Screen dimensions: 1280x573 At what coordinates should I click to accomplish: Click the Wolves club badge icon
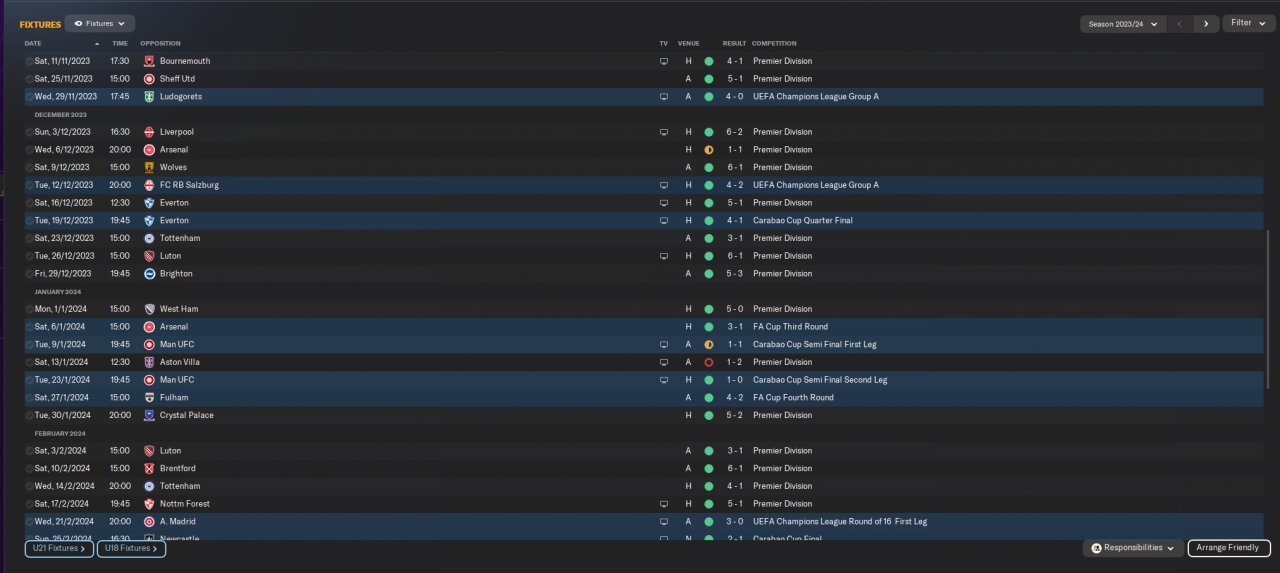point(149,167)
